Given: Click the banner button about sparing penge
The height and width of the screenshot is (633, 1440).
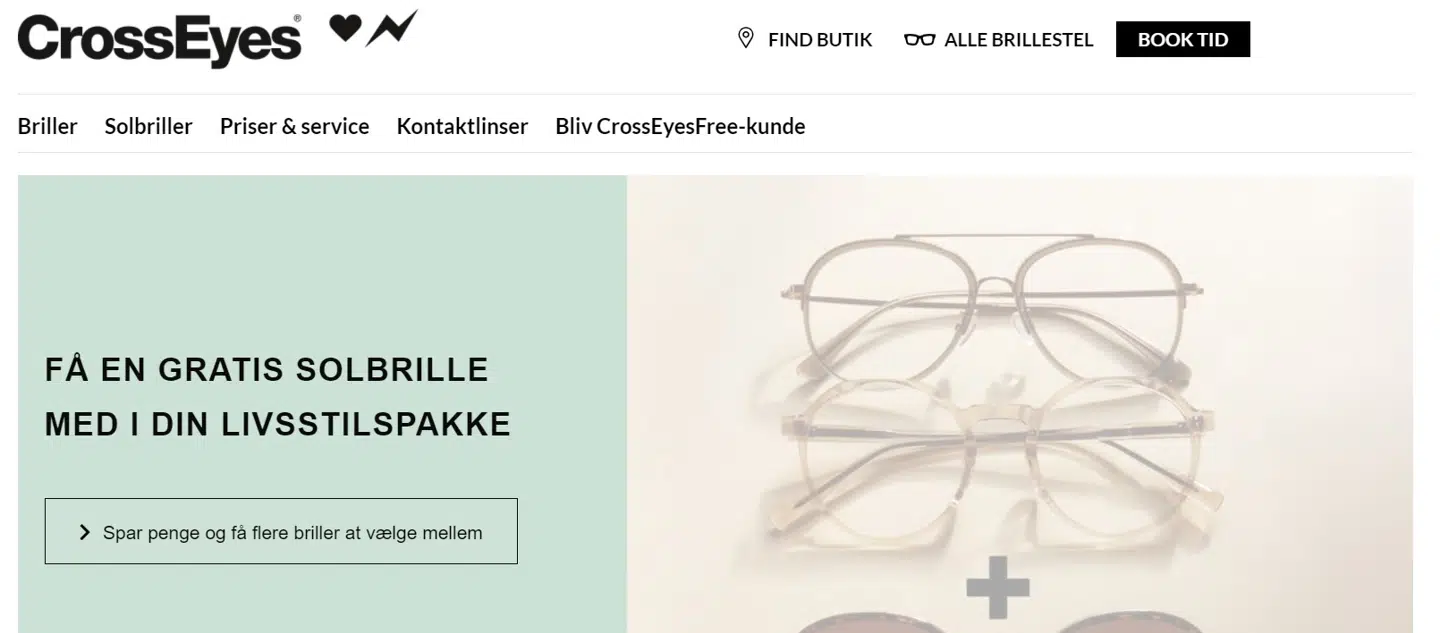Looking at the screenshot, I should (281, 531).
